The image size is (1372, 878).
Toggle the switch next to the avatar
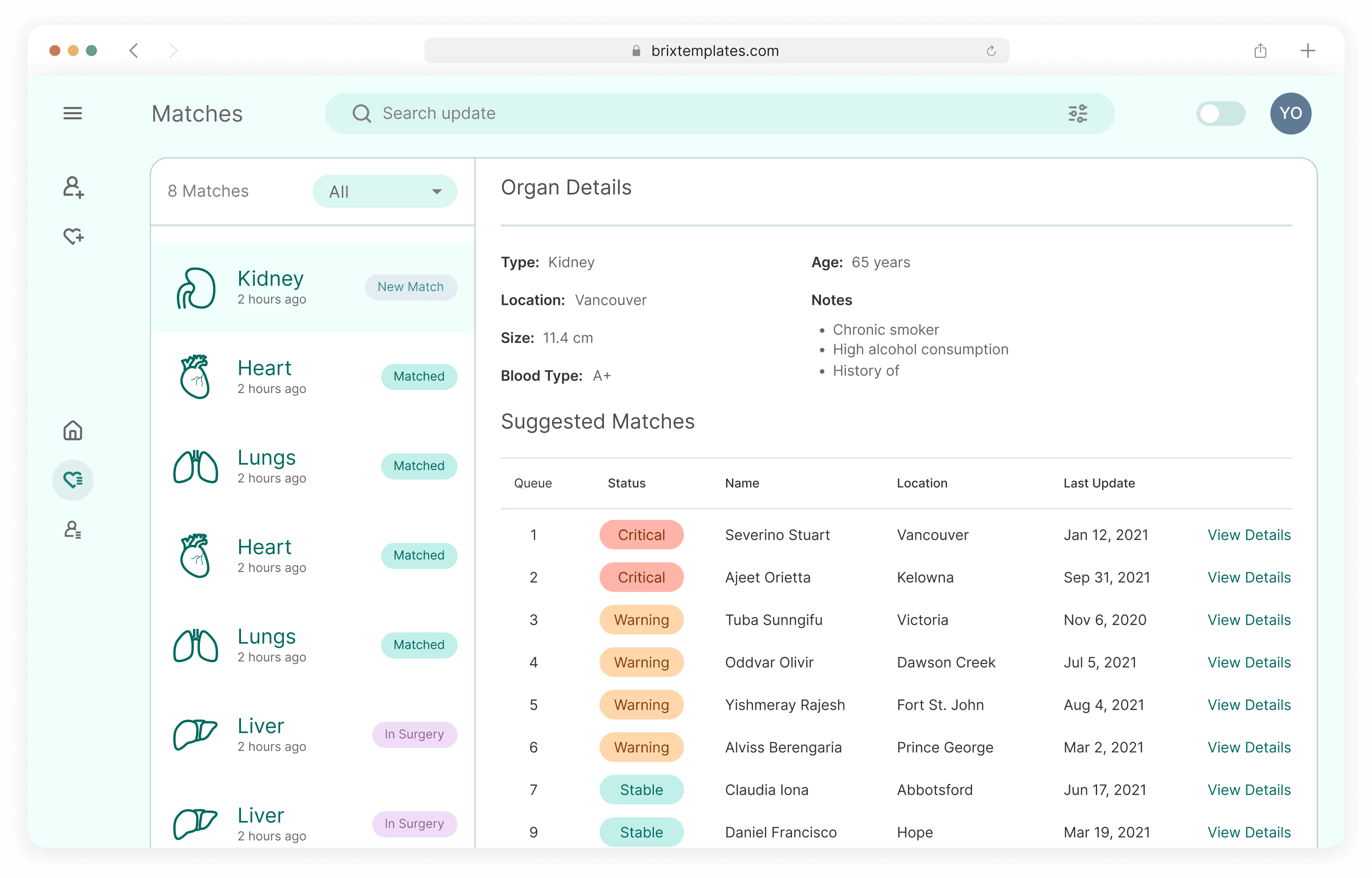[x=1220, y=114]
